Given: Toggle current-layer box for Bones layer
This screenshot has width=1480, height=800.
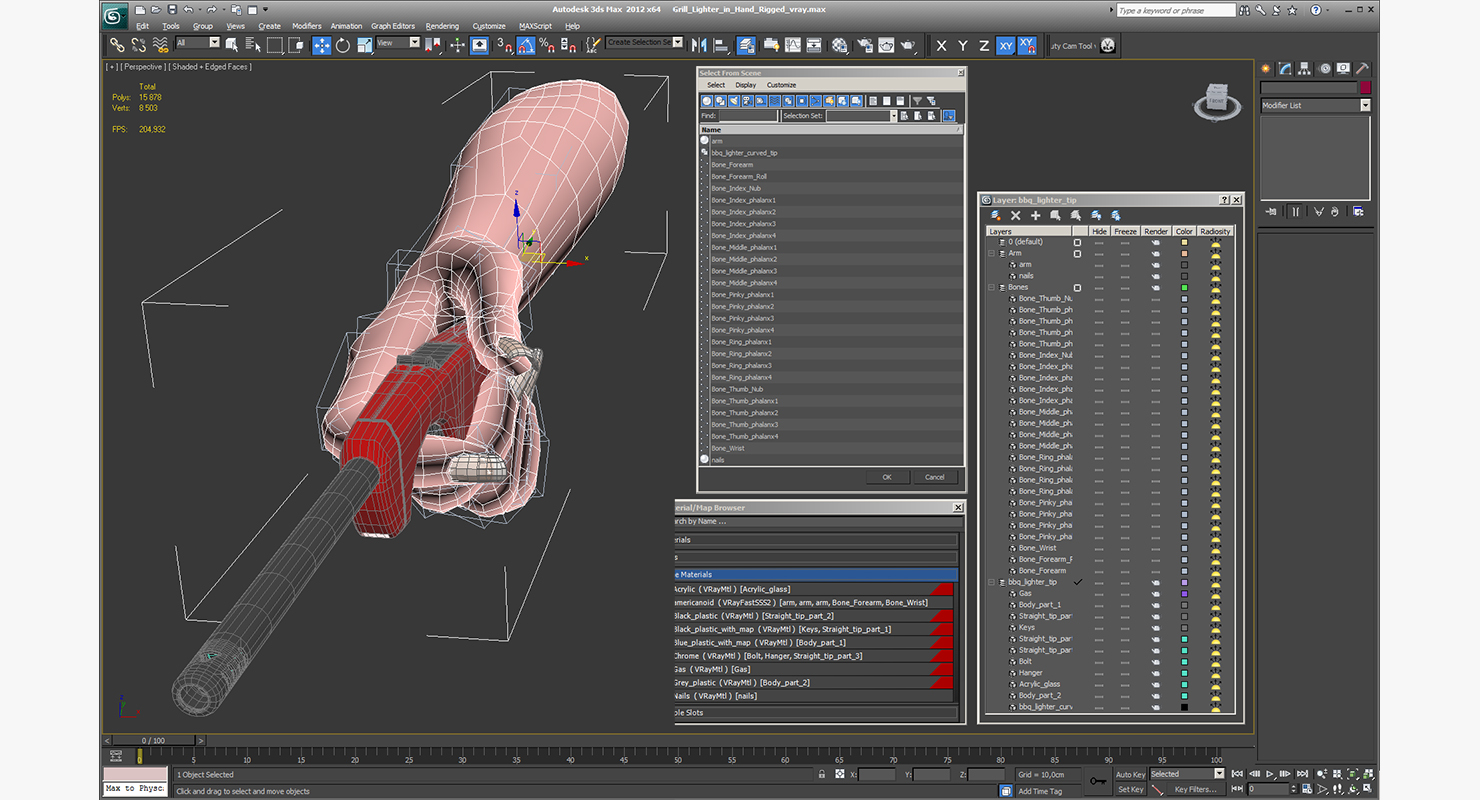Looking at the screenshot, I should click(x=1077, y=288).
